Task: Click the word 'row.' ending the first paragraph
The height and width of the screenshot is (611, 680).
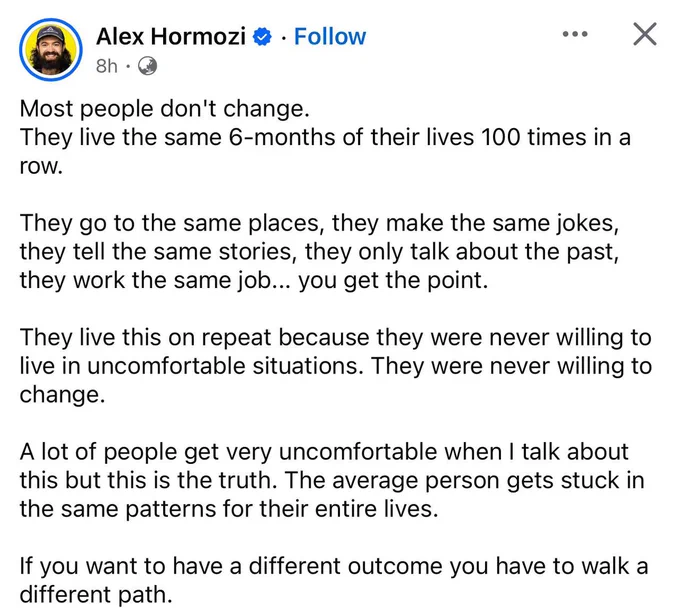Action: point(41,167)
